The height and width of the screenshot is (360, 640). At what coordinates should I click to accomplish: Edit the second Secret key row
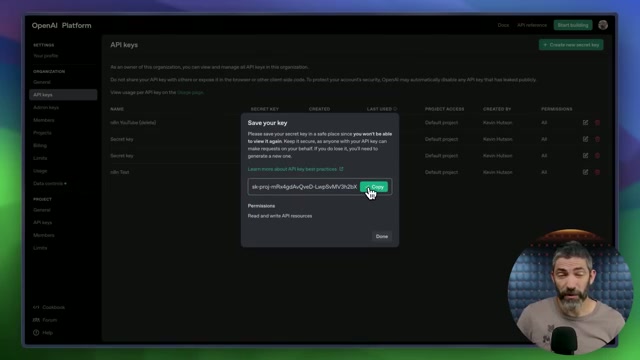pos(585,156)
